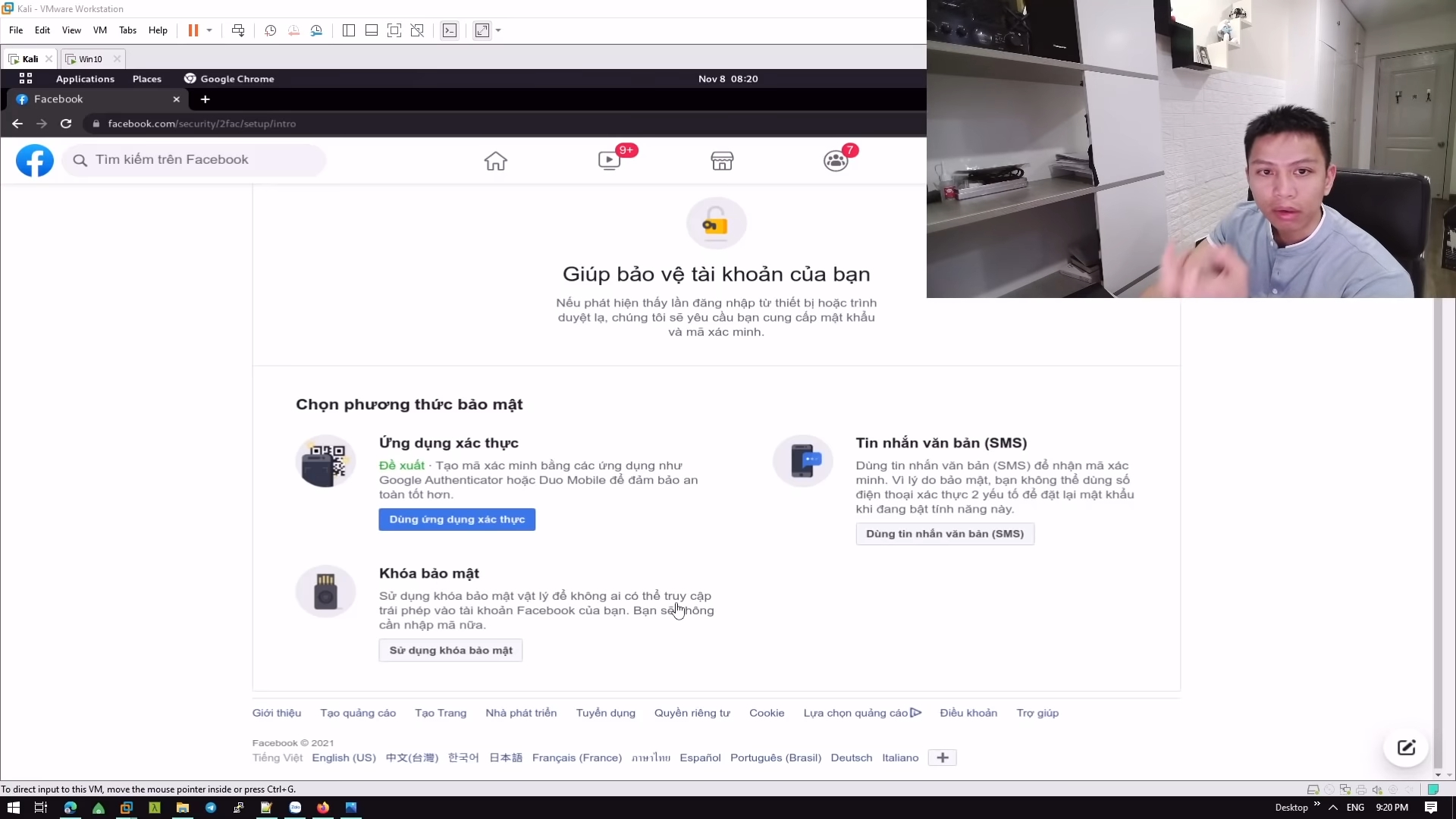Expand more languages with plus button
The image size is (1456, 819).
point(942,758)
